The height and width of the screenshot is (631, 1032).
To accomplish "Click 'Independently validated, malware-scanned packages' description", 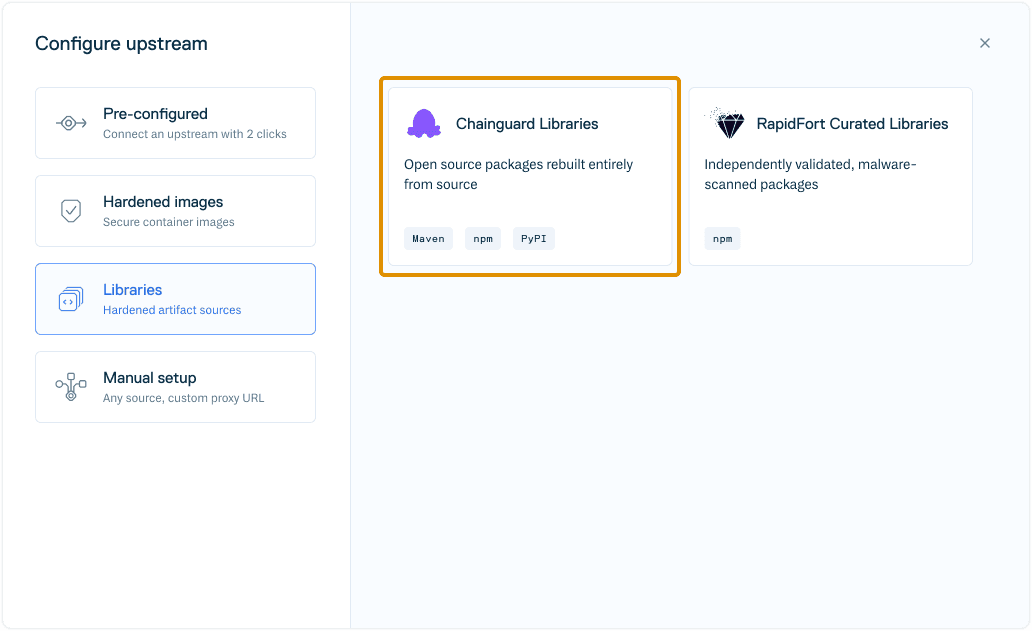I will [810, 174].
